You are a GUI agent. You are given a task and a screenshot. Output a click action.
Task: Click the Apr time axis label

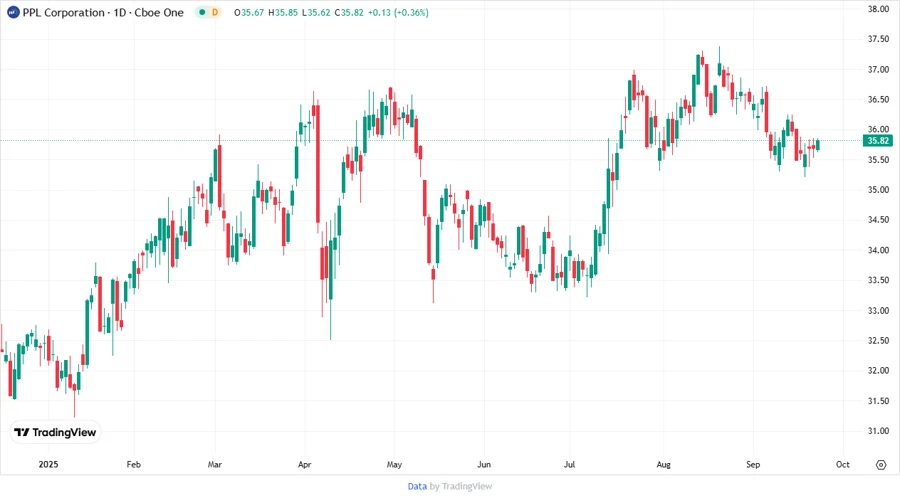point(304,465)
